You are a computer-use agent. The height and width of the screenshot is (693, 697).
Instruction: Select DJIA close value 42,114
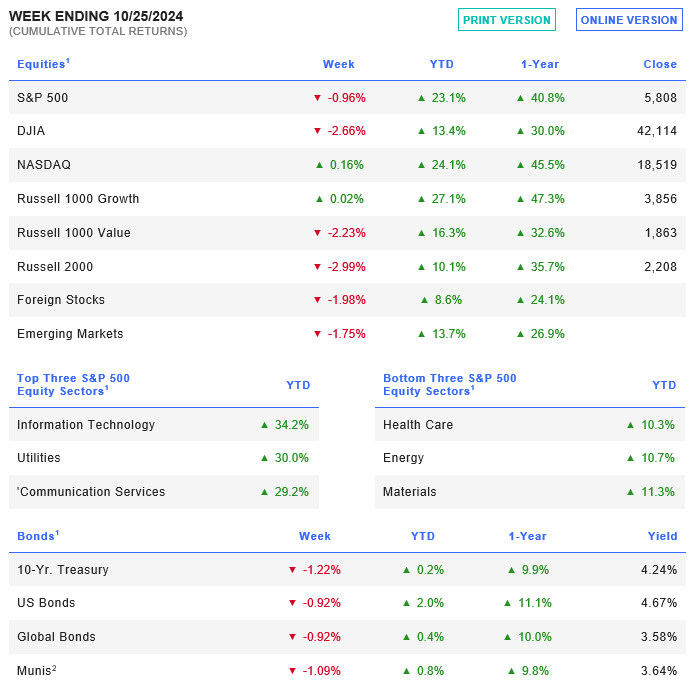tap(657, 131)
